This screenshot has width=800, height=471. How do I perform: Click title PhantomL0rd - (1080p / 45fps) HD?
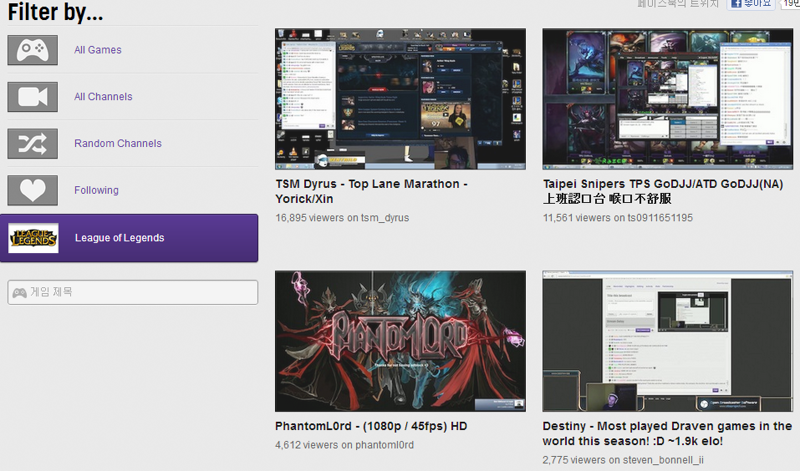click(x=371, y=426)
